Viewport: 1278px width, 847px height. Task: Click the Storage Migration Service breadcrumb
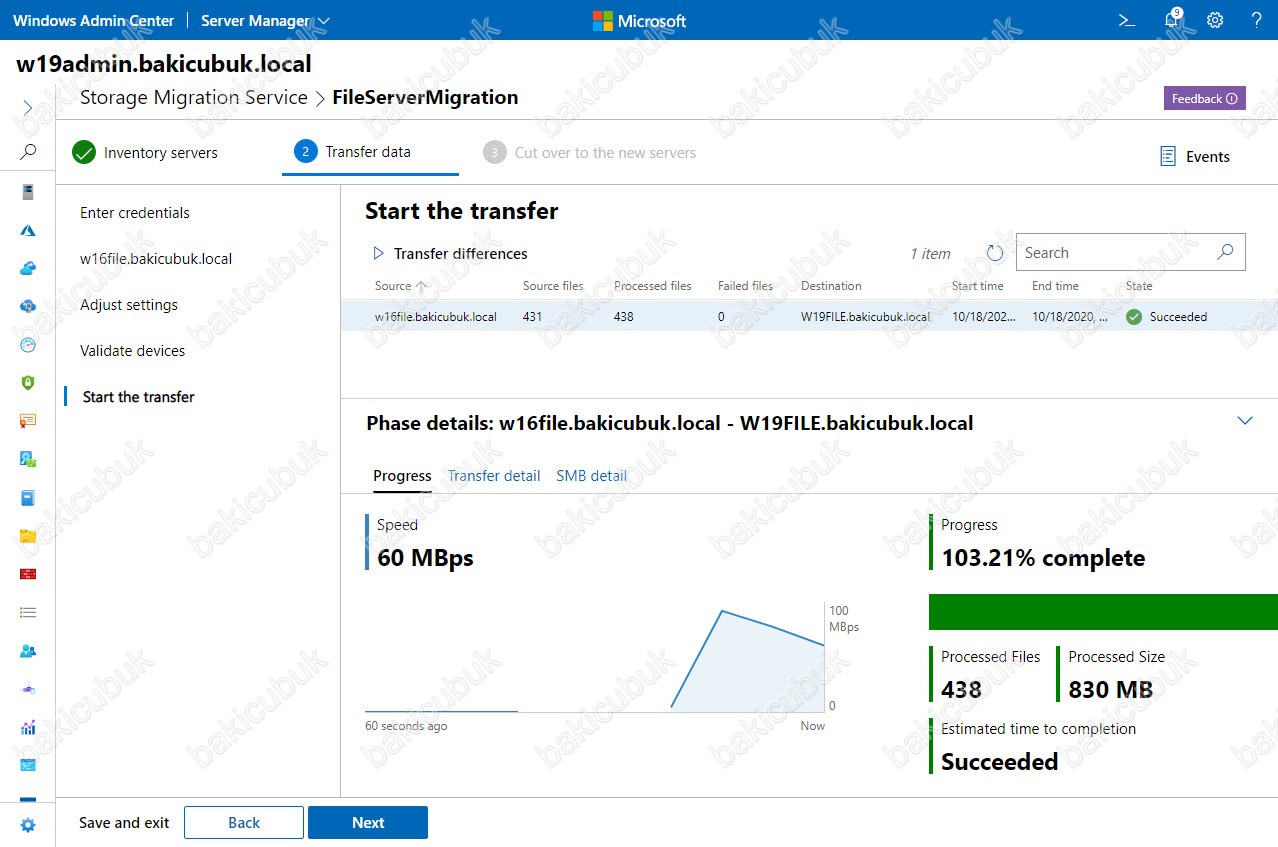click(x=193, y=98)
